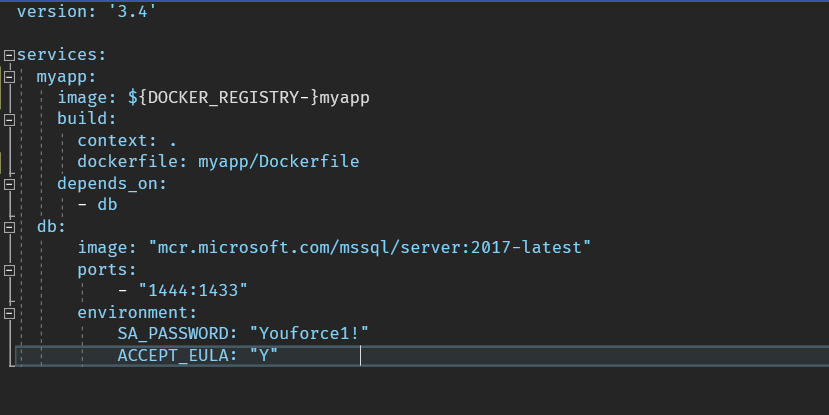This screenshot has height=415, width=829.
Task: Click the '- db' dependency entry
Action: [97, 205]
